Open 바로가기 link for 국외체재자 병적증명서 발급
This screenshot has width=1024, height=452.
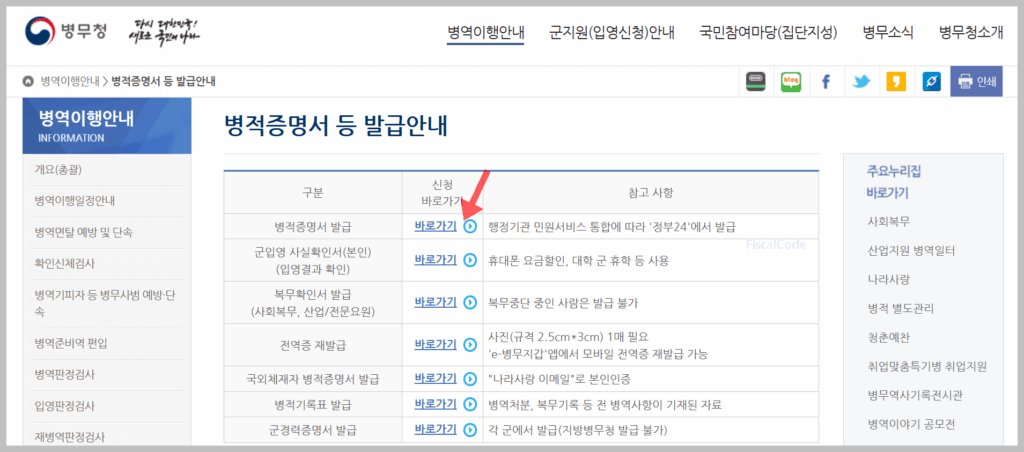(x=436, y=378)
